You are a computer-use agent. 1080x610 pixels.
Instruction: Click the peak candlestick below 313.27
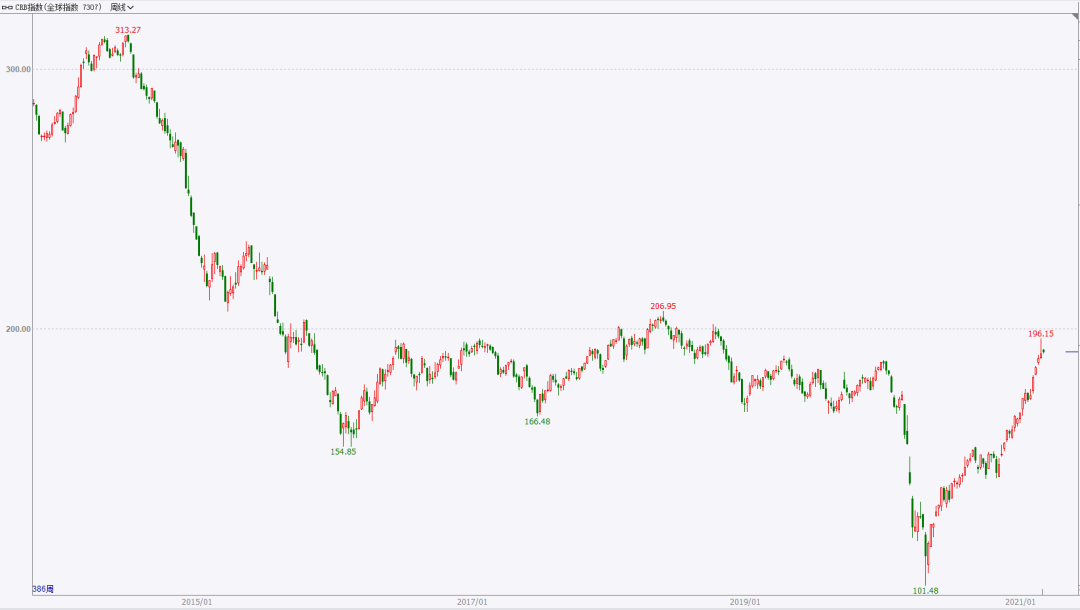(x=127, y=42)
